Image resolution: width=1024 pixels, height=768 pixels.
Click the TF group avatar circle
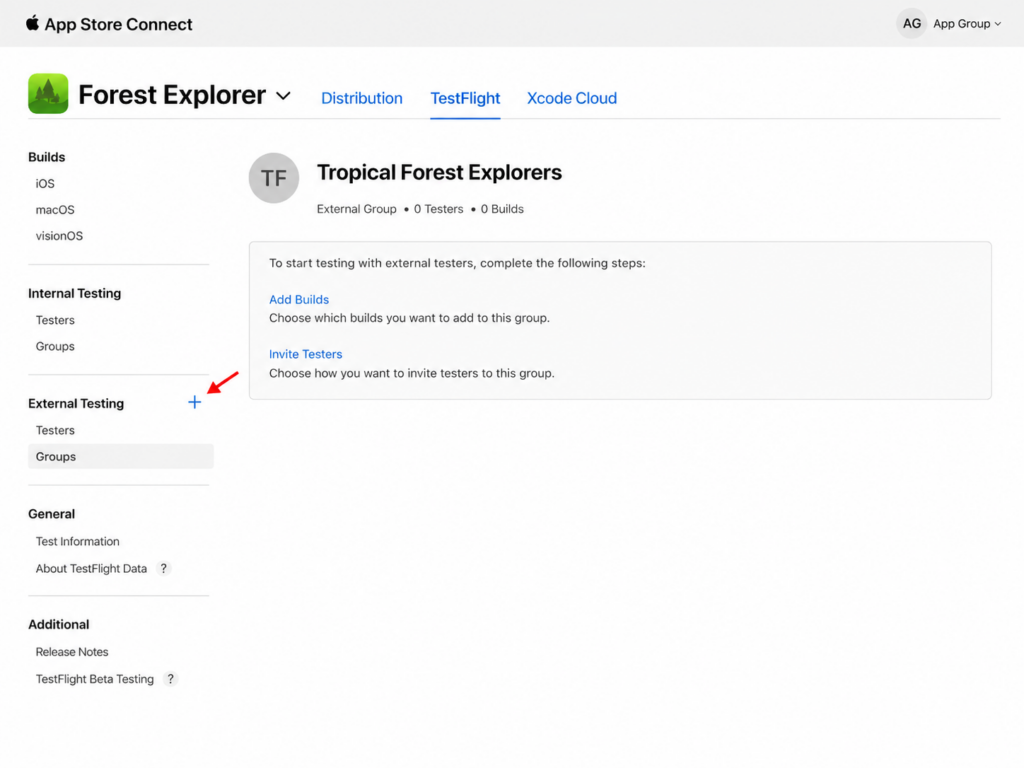(x=274, y=178)
